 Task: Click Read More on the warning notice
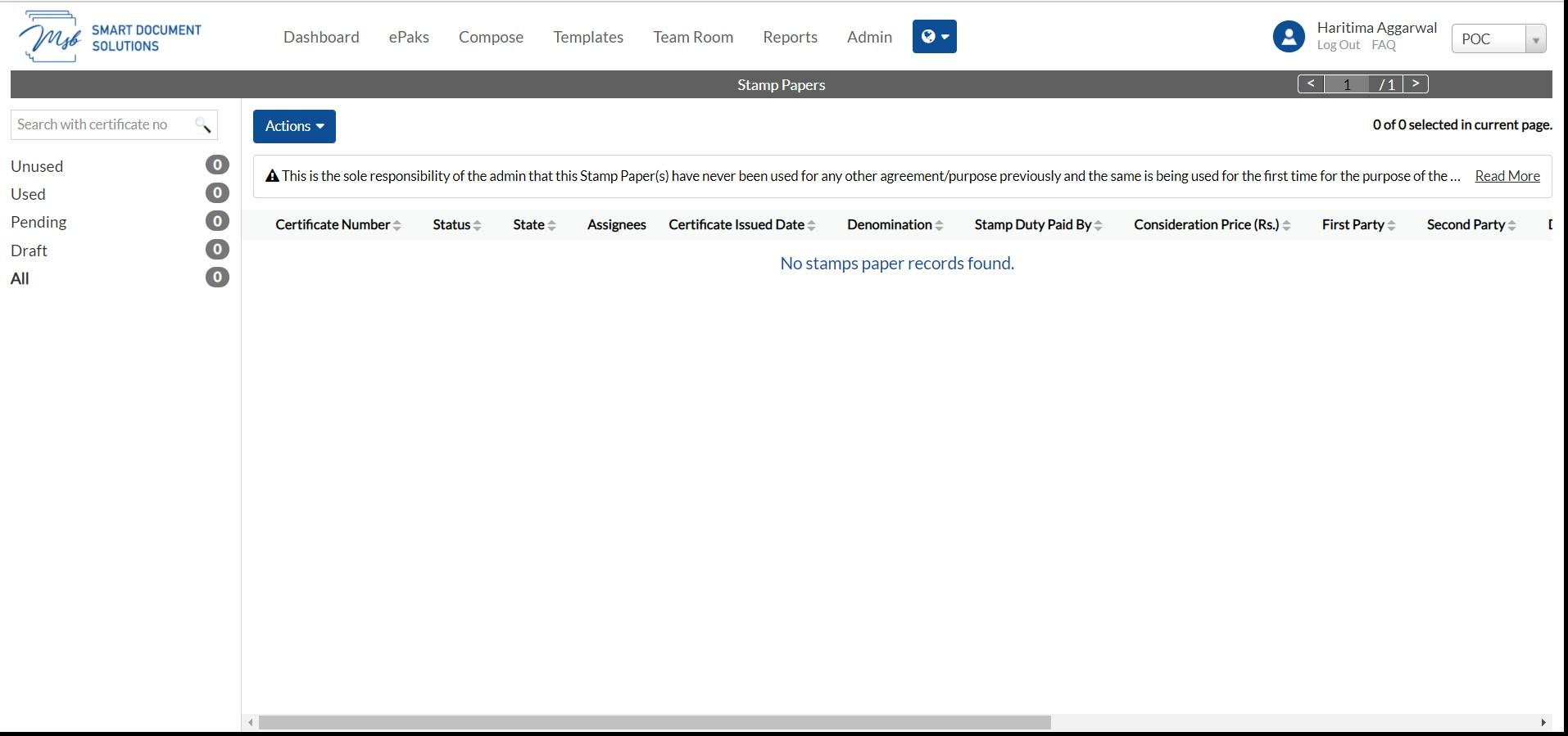(1507, 176)
